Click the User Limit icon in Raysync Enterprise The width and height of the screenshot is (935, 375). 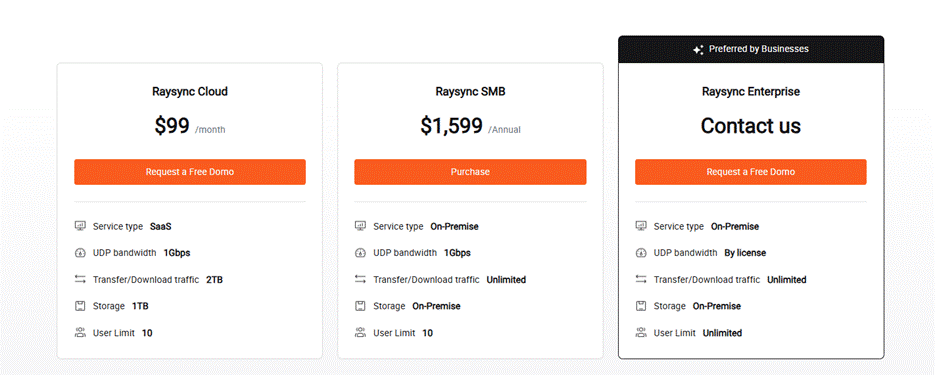(x=641, y=333)
